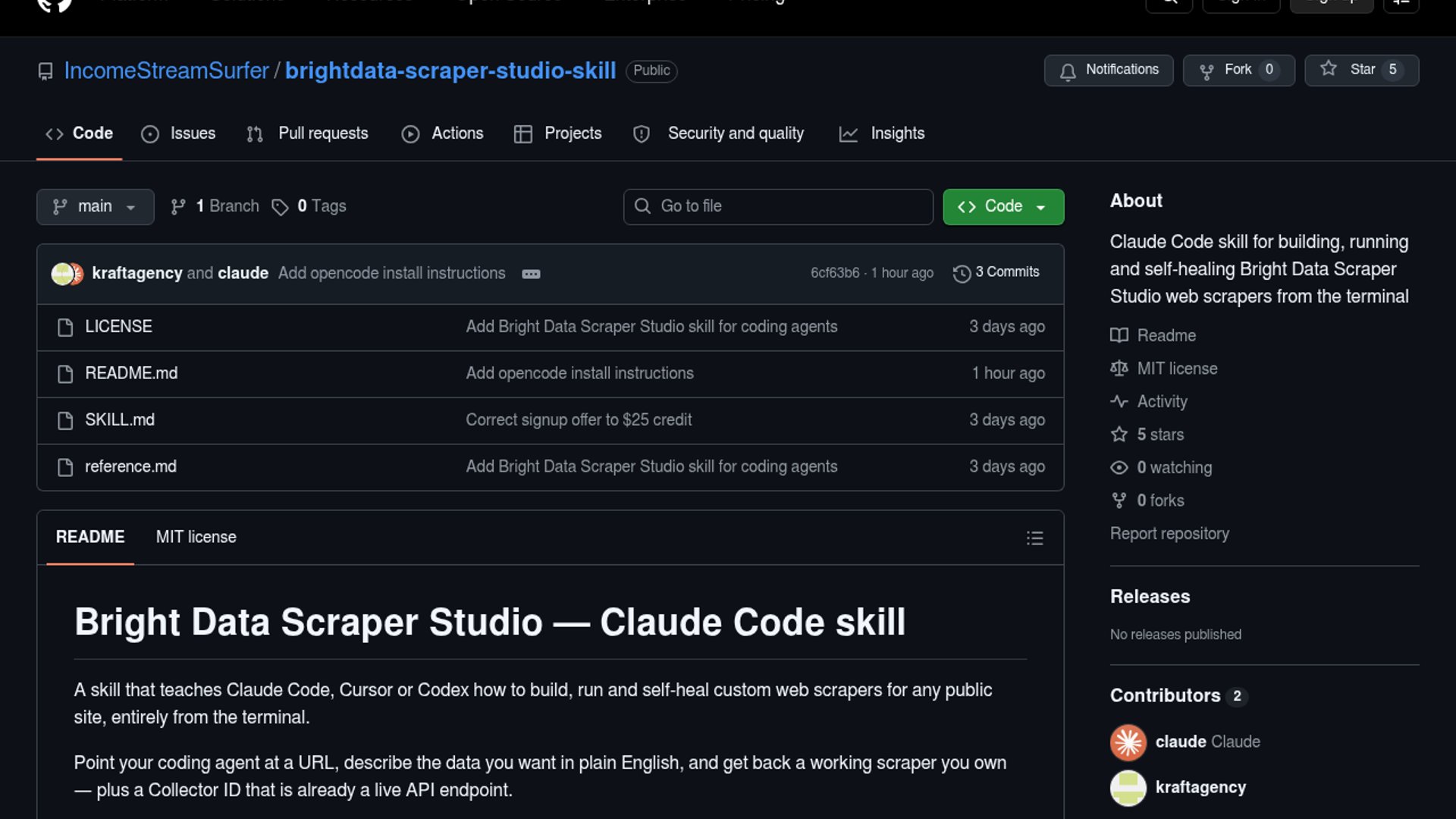
Task: Expand the green Code dropdown button
Action: tap(1003, 207)
